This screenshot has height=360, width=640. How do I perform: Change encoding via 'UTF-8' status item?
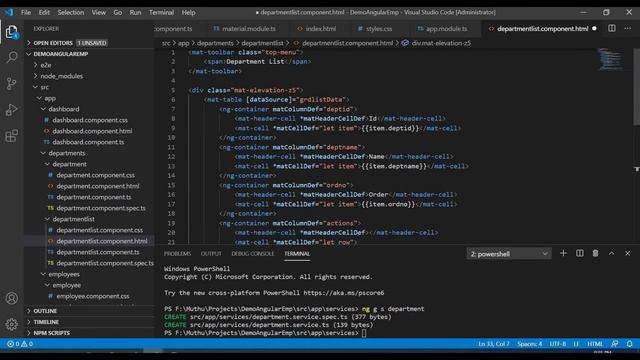(558, 344)
